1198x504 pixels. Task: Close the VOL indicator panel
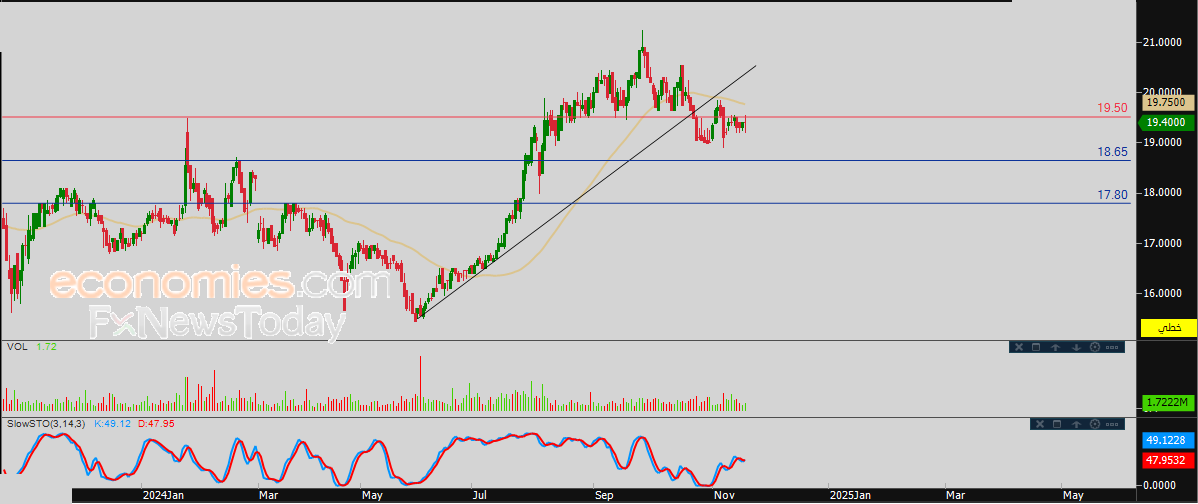tap(1019, 347)
